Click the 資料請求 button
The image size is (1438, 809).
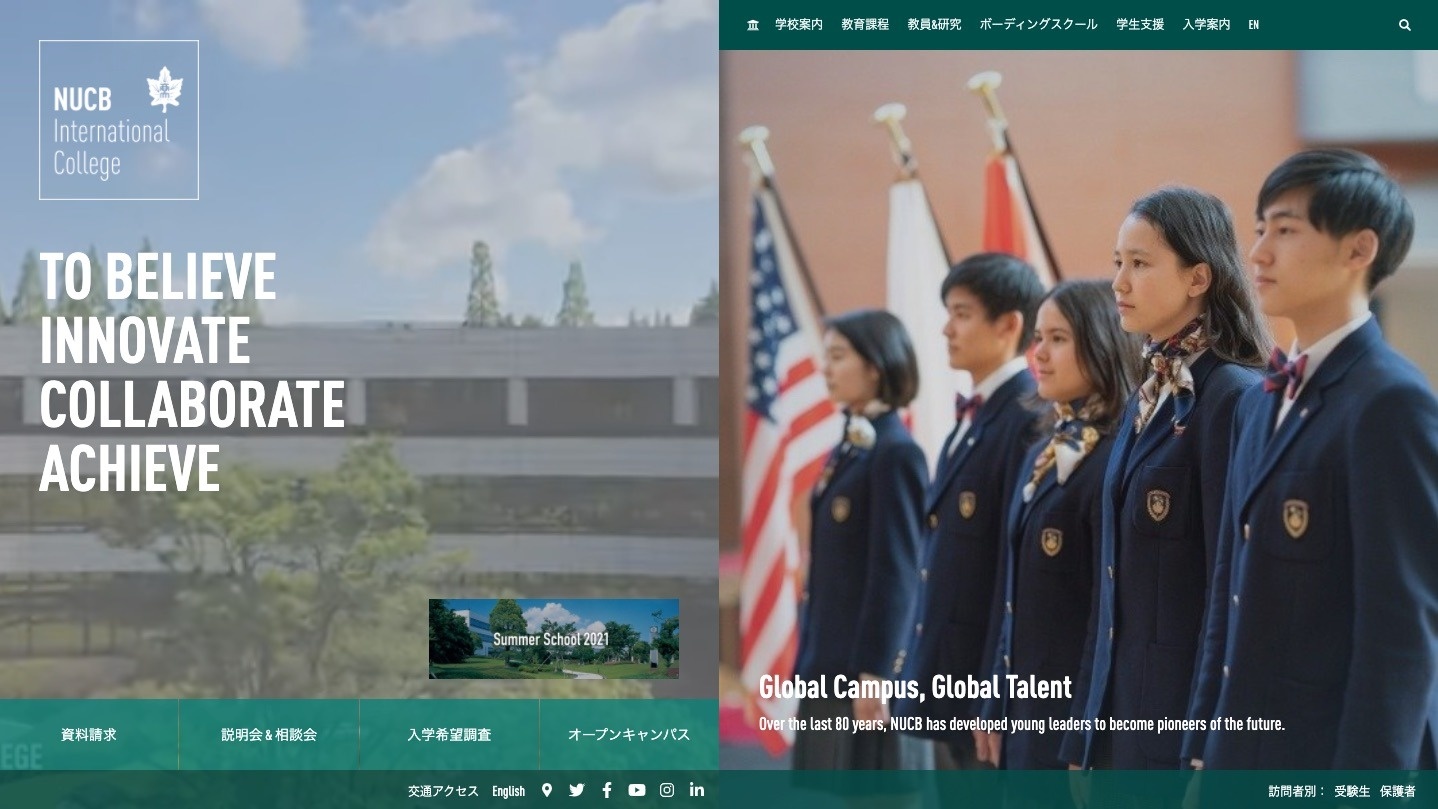pos(89,735)
